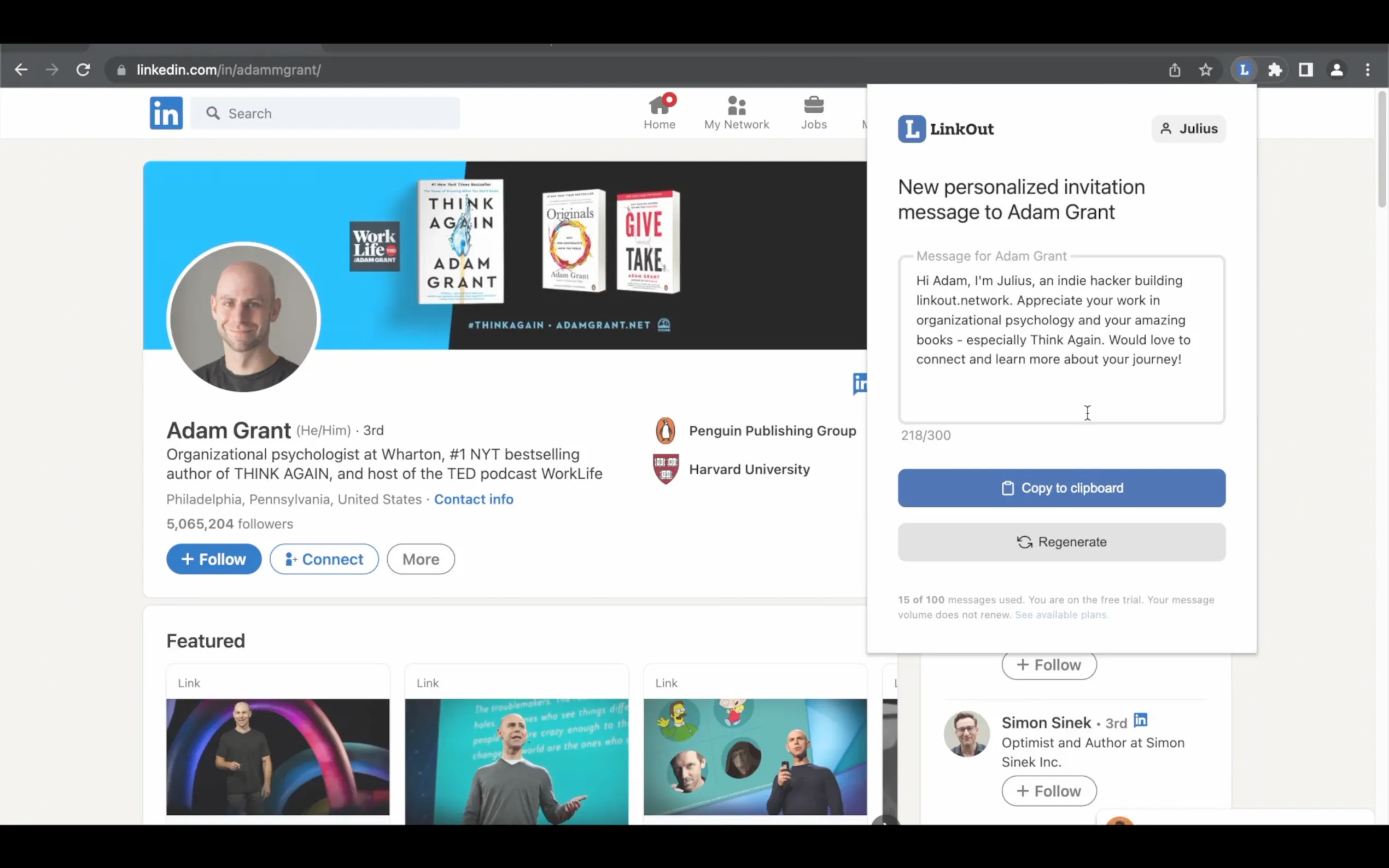The width and height of the screenshot is (1389, 868).
Task: Click the LinkedIn logo
Action: tap(166, 113)
